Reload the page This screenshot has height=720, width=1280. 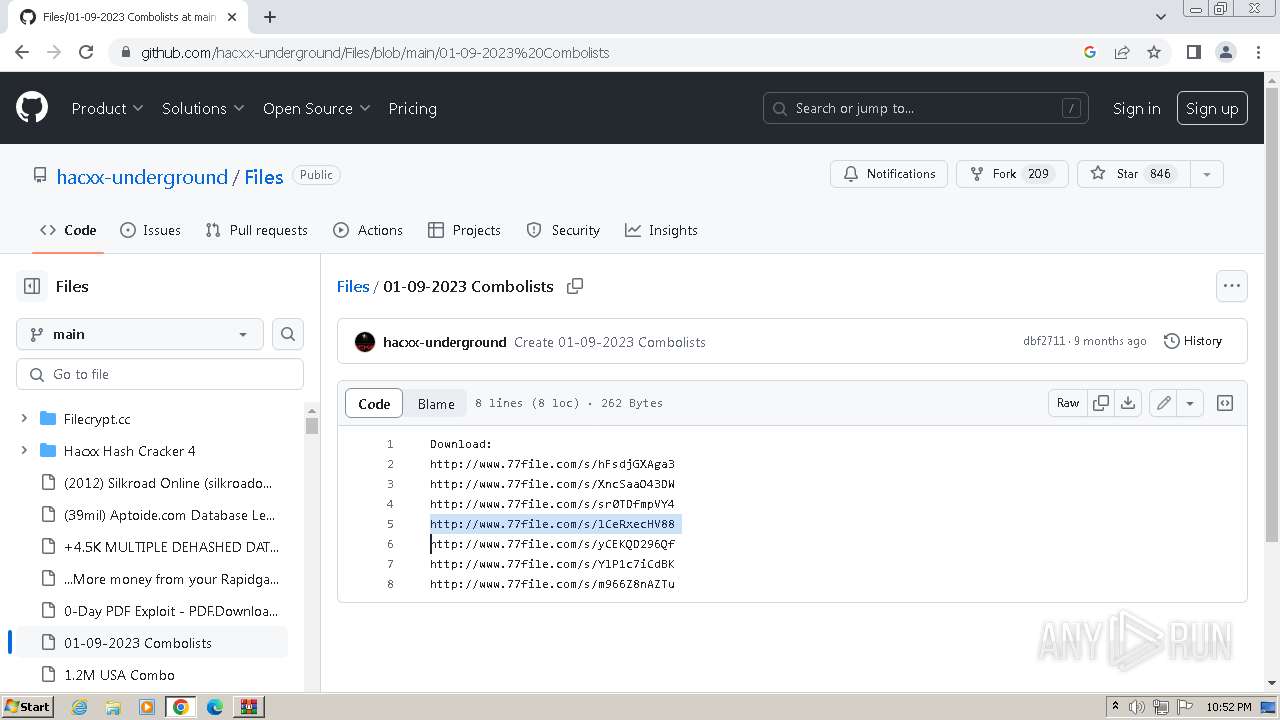coord(86,52)
